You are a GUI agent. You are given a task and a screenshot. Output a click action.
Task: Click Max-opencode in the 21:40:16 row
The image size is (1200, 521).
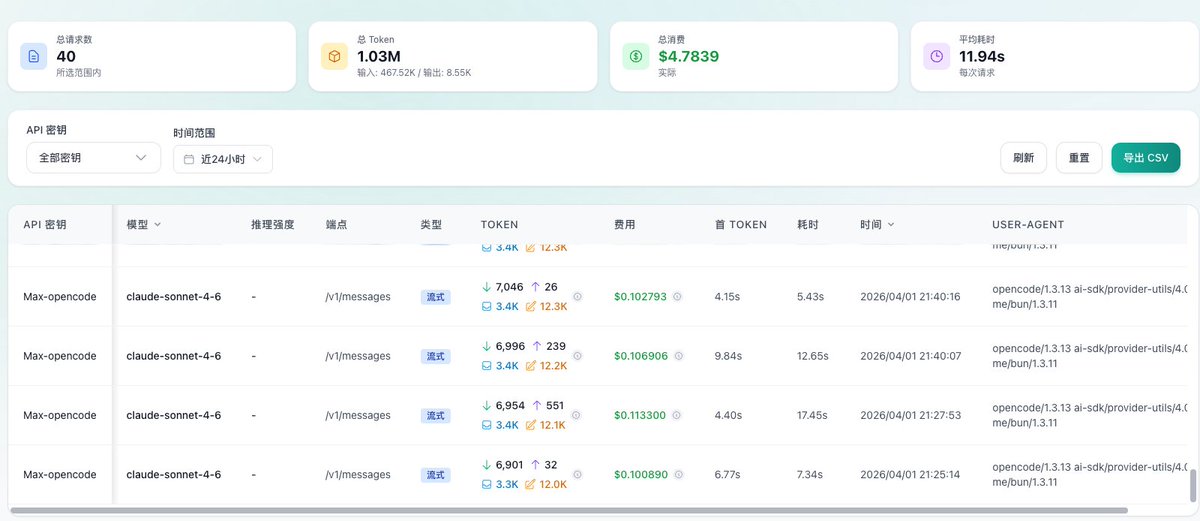(x=60, y=297)
